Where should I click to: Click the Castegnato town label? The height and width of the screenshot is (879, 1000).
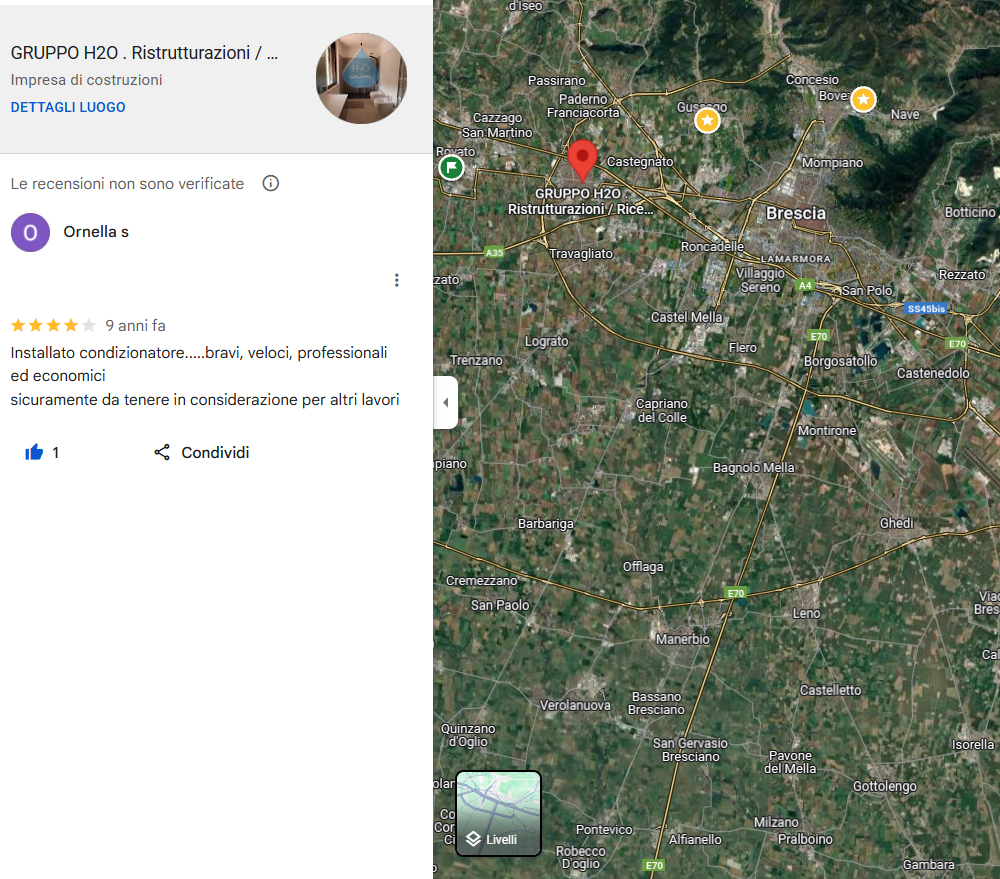pos(640,162)
